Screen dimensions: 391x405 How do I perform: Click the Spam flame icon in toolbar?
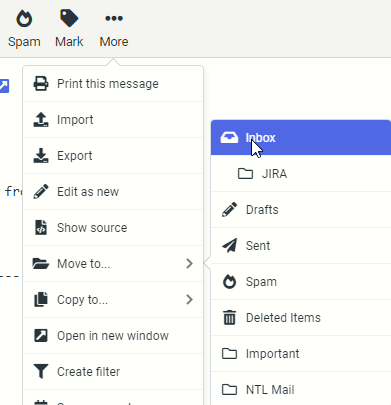(24, 18)
